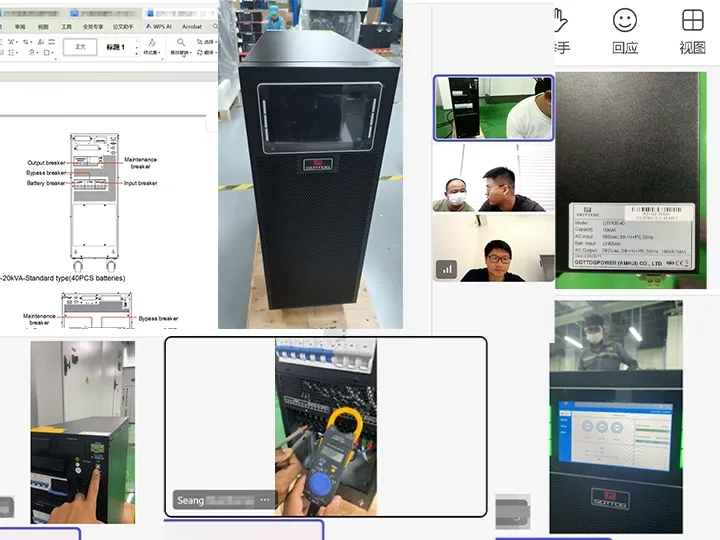Select the video tile with man in glasses
This screenshot has height=540, width=720.
[x=494, y=248]
